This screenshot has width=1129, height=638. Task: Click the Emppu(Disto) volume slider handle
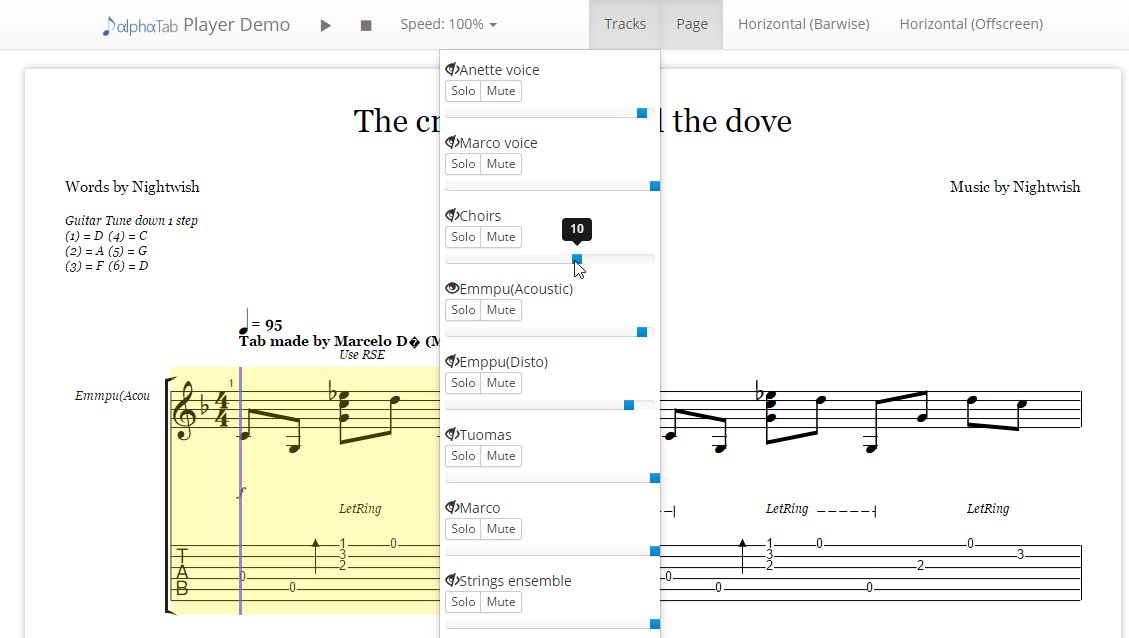coord(629,405)
